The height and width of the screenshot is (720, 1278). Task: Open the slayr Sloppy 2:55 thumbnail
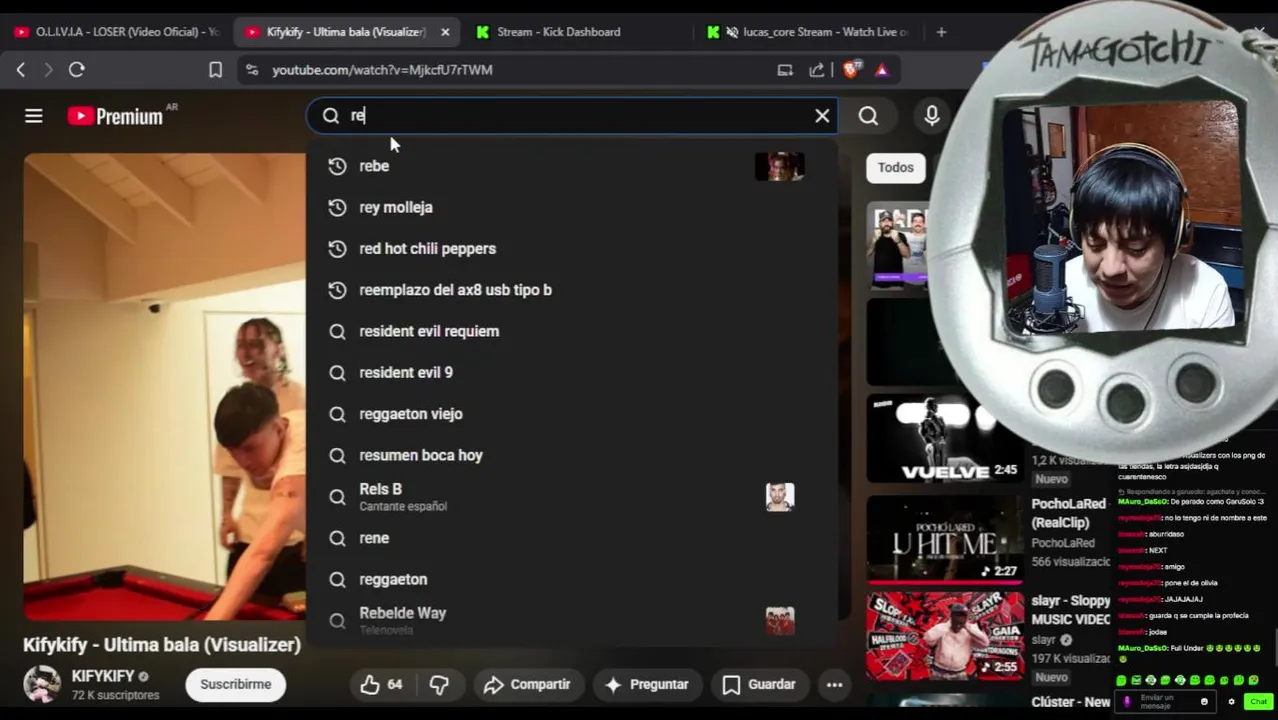click(x=943, y=636)
